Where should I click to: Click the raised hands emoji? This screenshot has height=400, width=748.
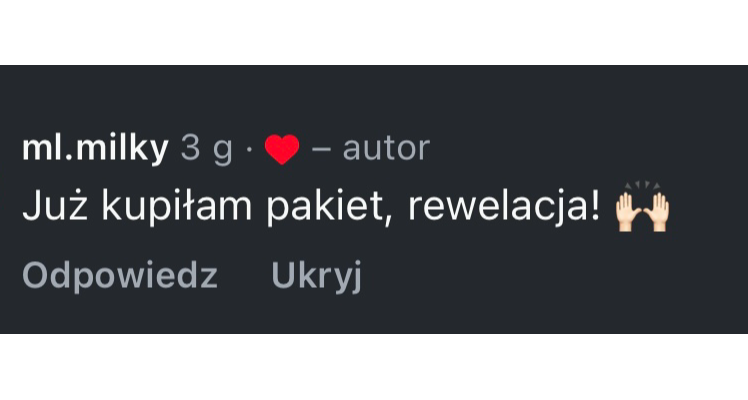643,206
